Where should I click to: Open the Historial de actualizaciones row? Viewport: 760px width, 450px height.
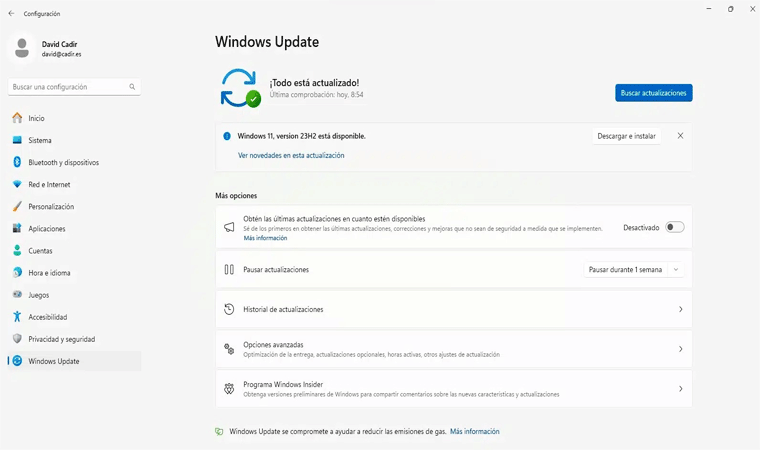pyautogui.click(x=454, y=309)
